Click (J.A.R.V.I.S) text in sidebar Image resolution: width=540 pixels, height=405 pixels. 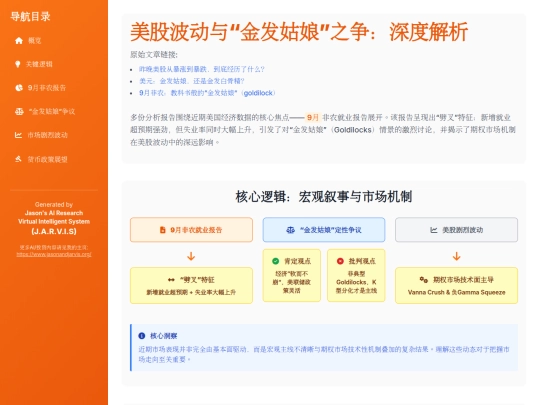pyautogui.click(x=54, y=231)
